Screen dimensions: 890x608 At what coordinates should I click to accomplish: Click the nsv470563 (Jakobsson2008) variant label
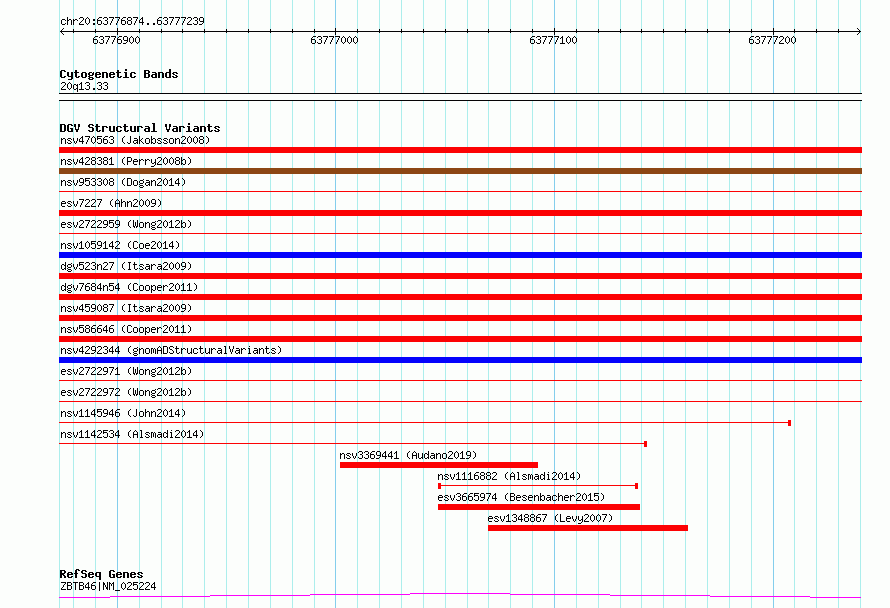135,140
